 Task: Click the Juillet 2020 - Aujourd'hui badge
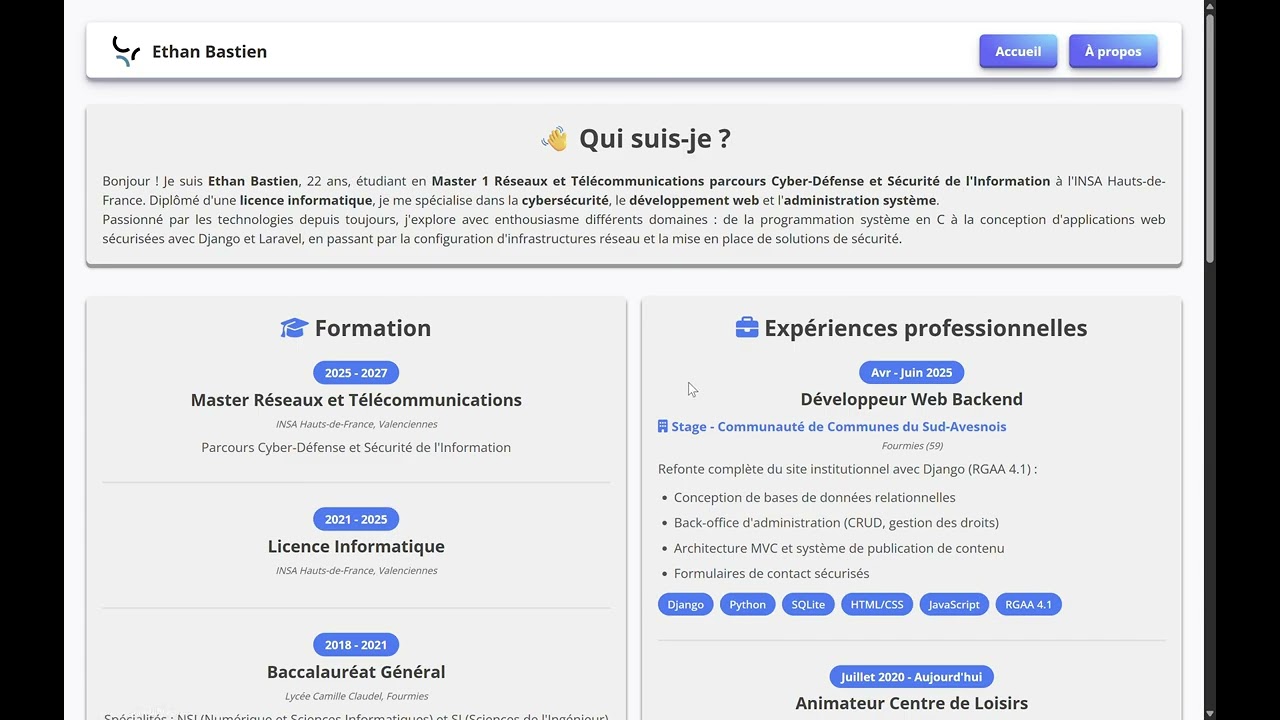tap(911, 677)
